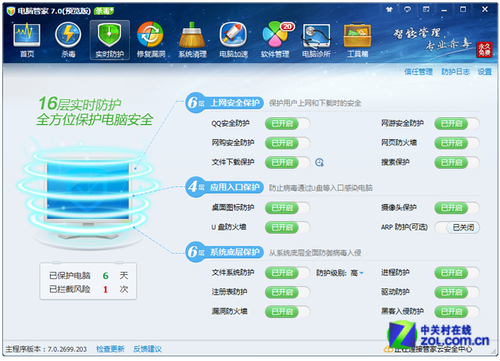This screenshot has width=500, height=361.
Task: Open the 修复漏洞 repair icon
Action: 151,40
